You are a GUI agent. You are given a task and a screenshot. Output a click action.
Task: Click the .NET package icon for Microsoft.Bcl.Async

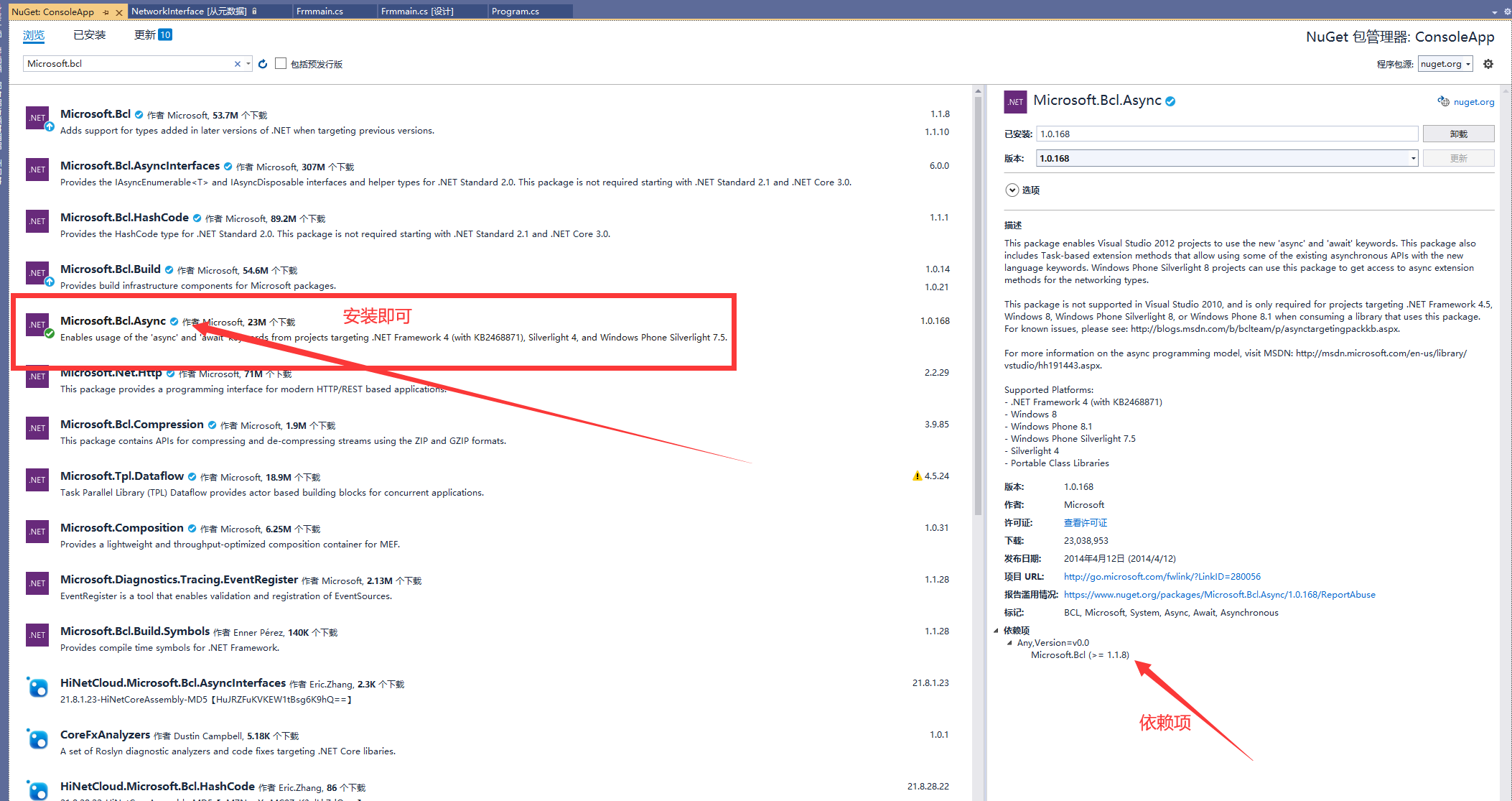coord(37,324)
